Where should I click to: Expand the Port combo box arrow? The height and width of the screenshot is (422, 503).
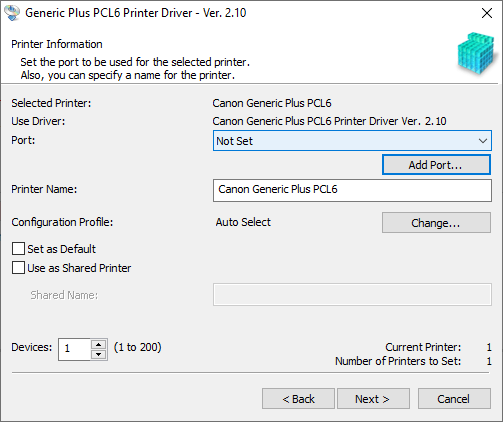coord(483,141)
